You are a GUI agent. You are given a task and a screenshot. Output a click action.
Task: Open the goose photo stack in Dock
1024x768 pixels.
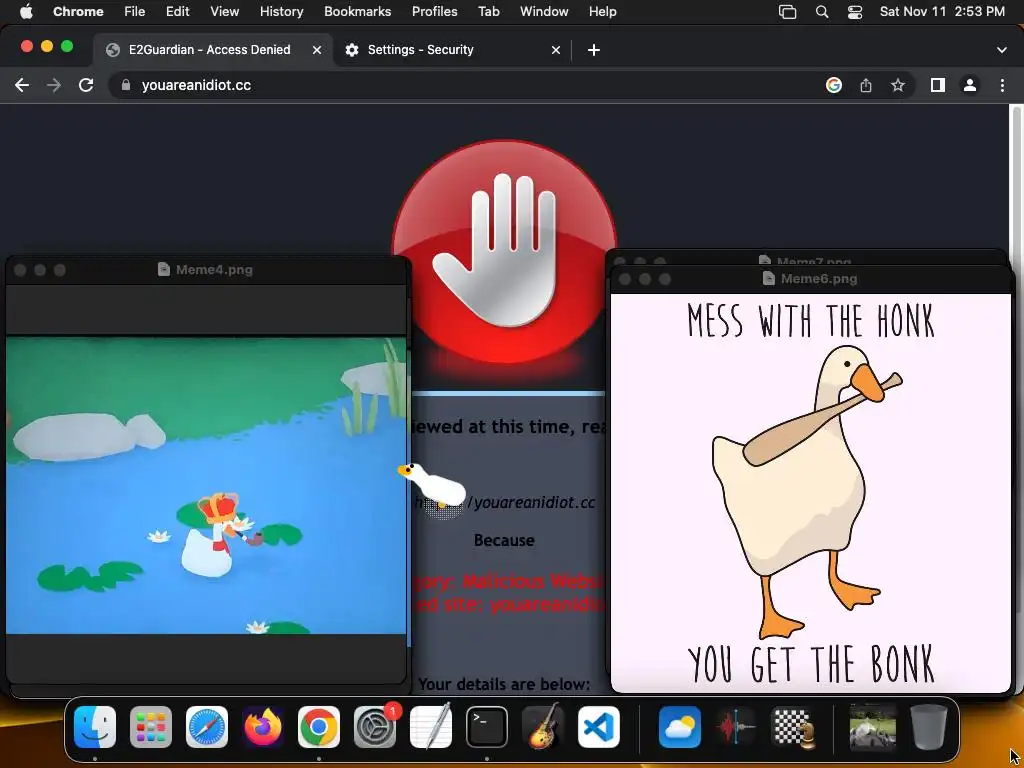[872, 727]
